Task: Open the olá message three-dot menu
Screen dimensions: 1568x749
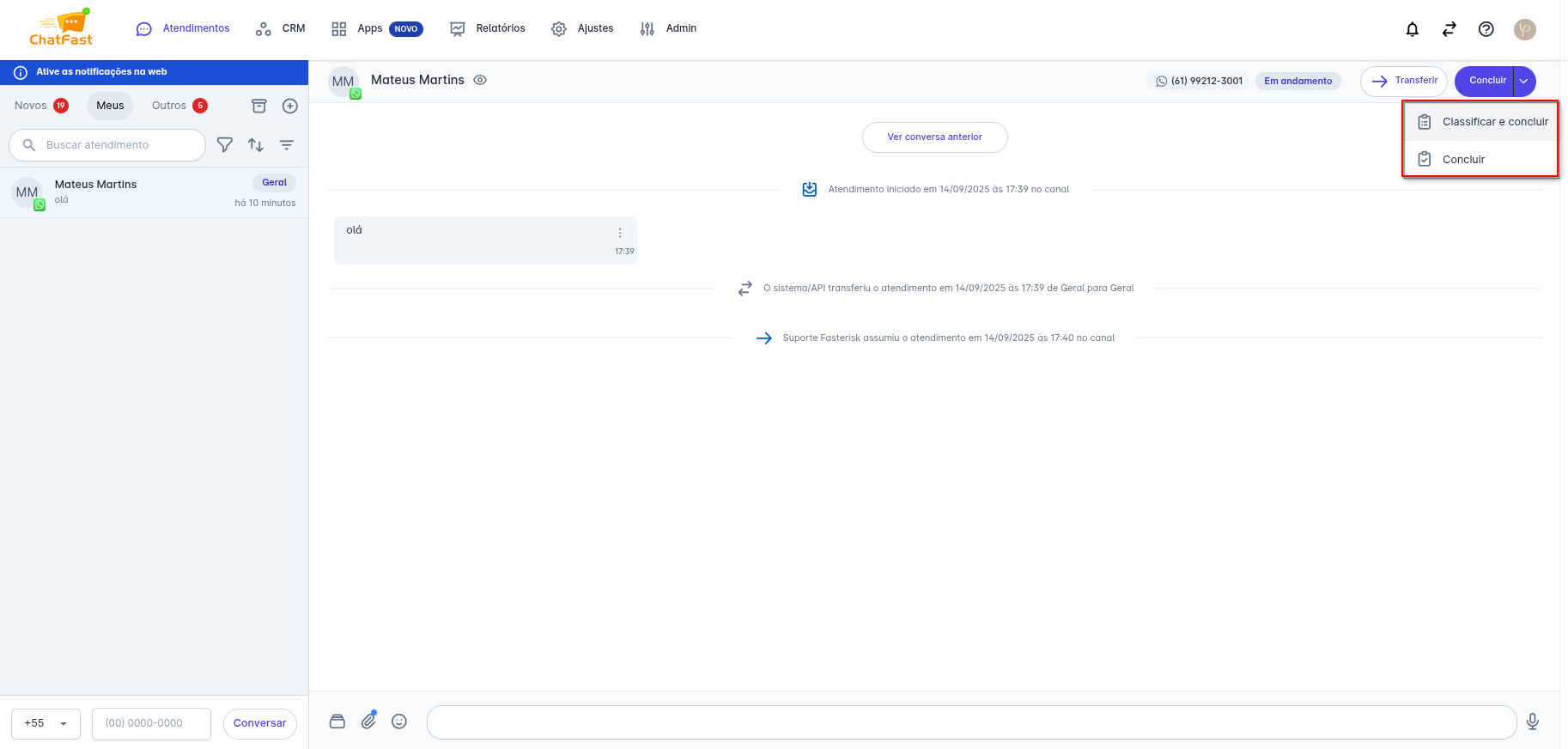Action: pyautogui.click(x=620, y=233)
